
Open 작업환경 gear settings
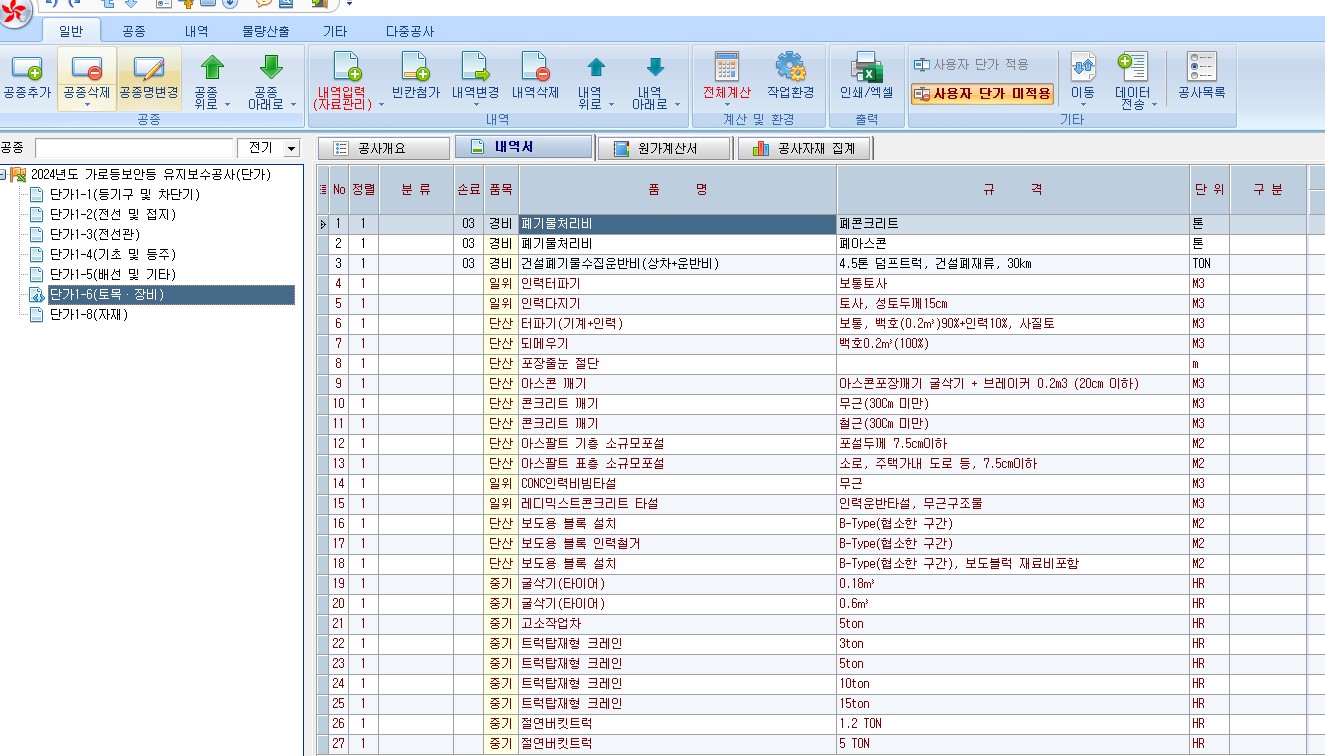790,68
